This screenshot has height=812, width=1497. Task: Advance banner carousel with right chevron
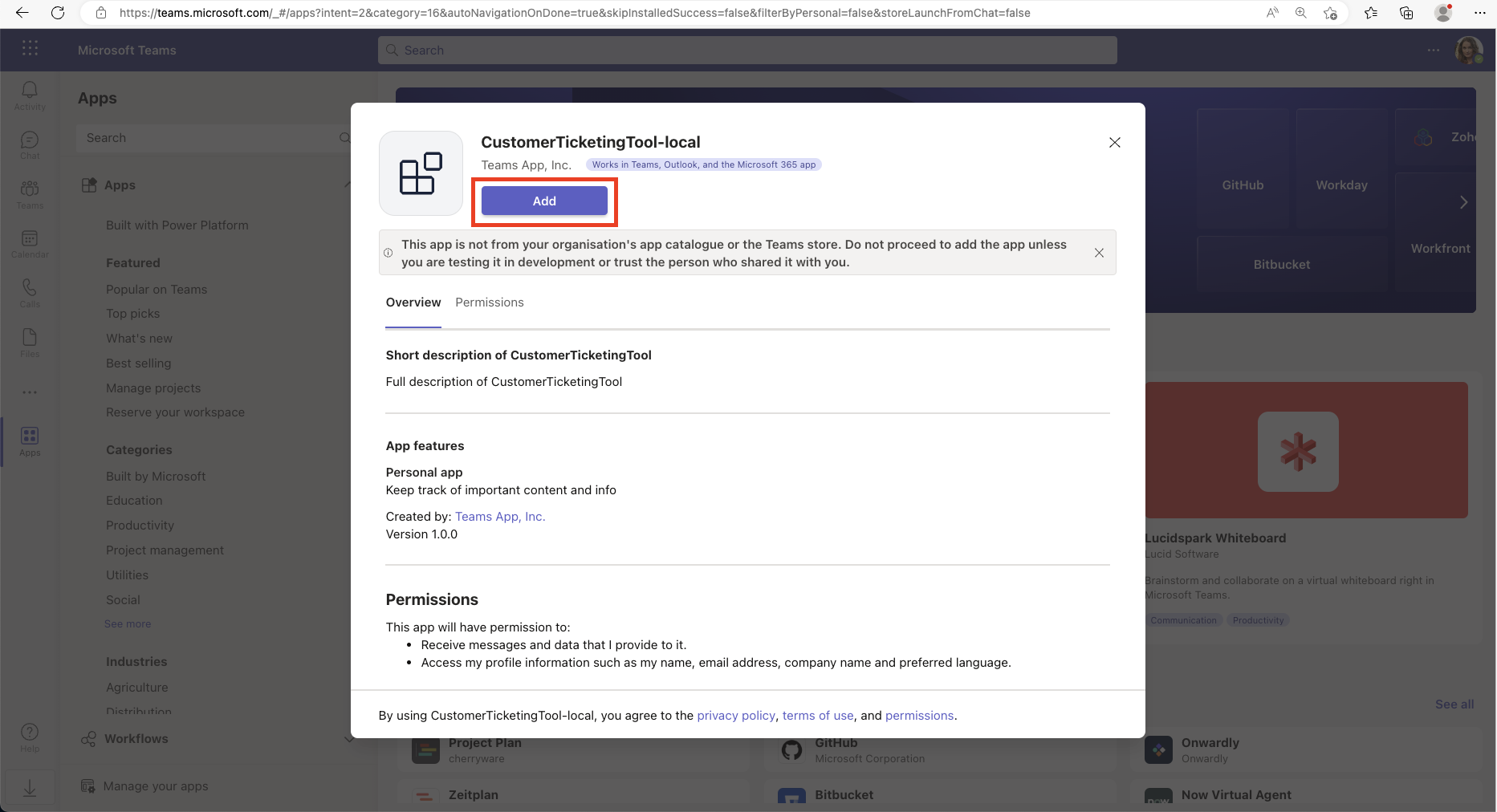point(1463,202)
